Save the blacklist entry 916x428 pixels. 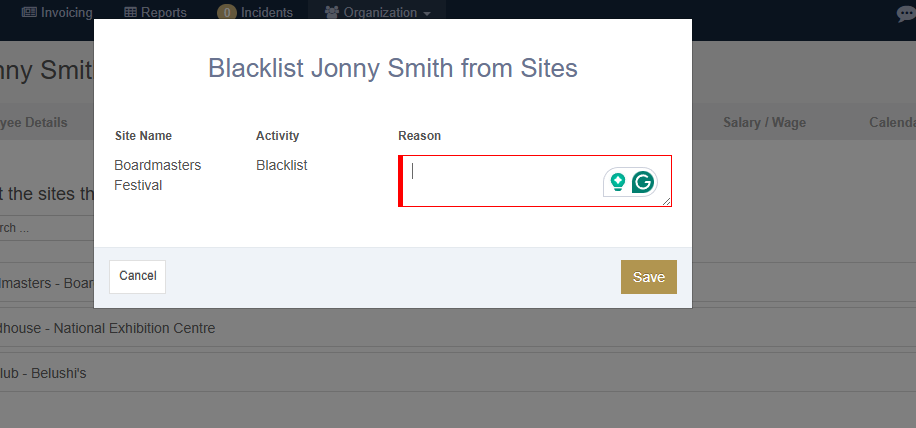coord(648,277)
